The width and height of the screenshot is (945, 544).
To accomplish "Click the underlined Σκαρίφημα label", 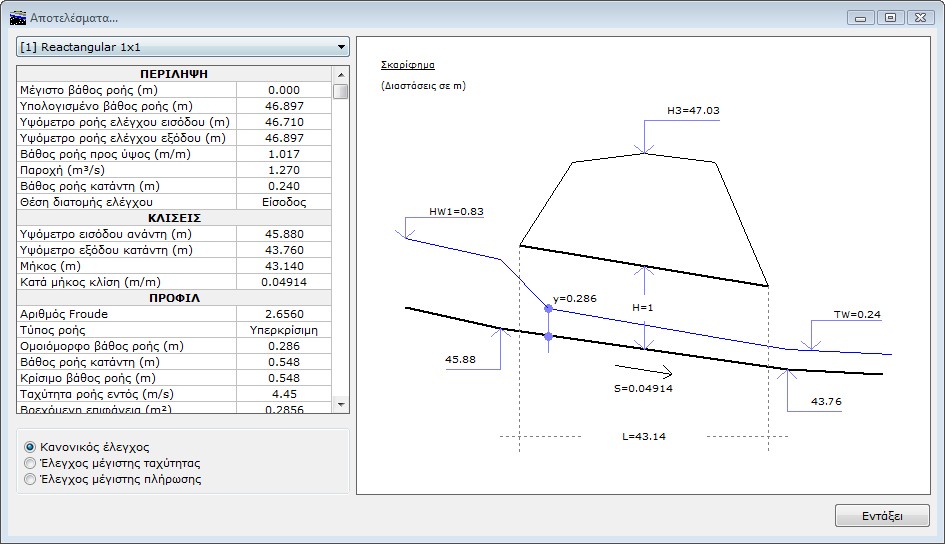I will [x=408, y=64].
